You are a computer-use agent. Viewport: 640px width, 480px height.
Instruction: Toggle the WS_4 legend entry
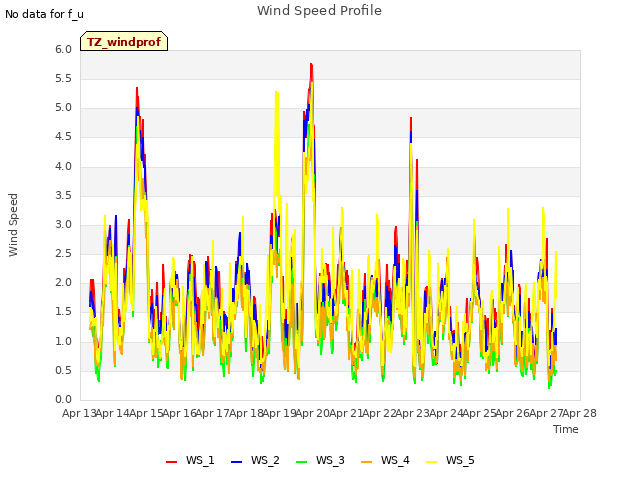pos(385,460)
